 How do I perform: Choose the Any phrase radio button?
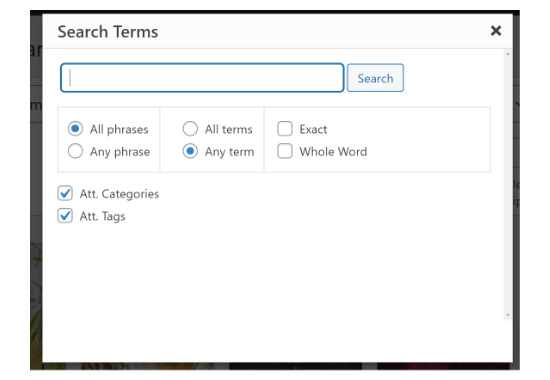[75, 151]
